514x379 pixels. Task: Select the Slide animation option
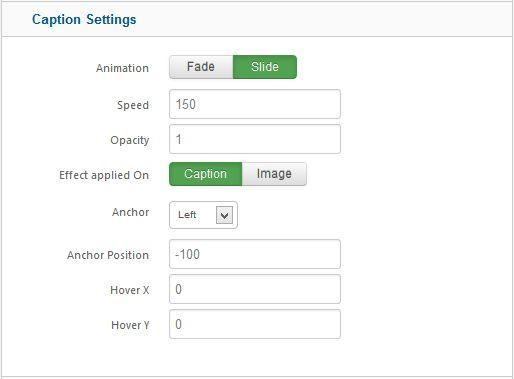(x=265, y=67)
